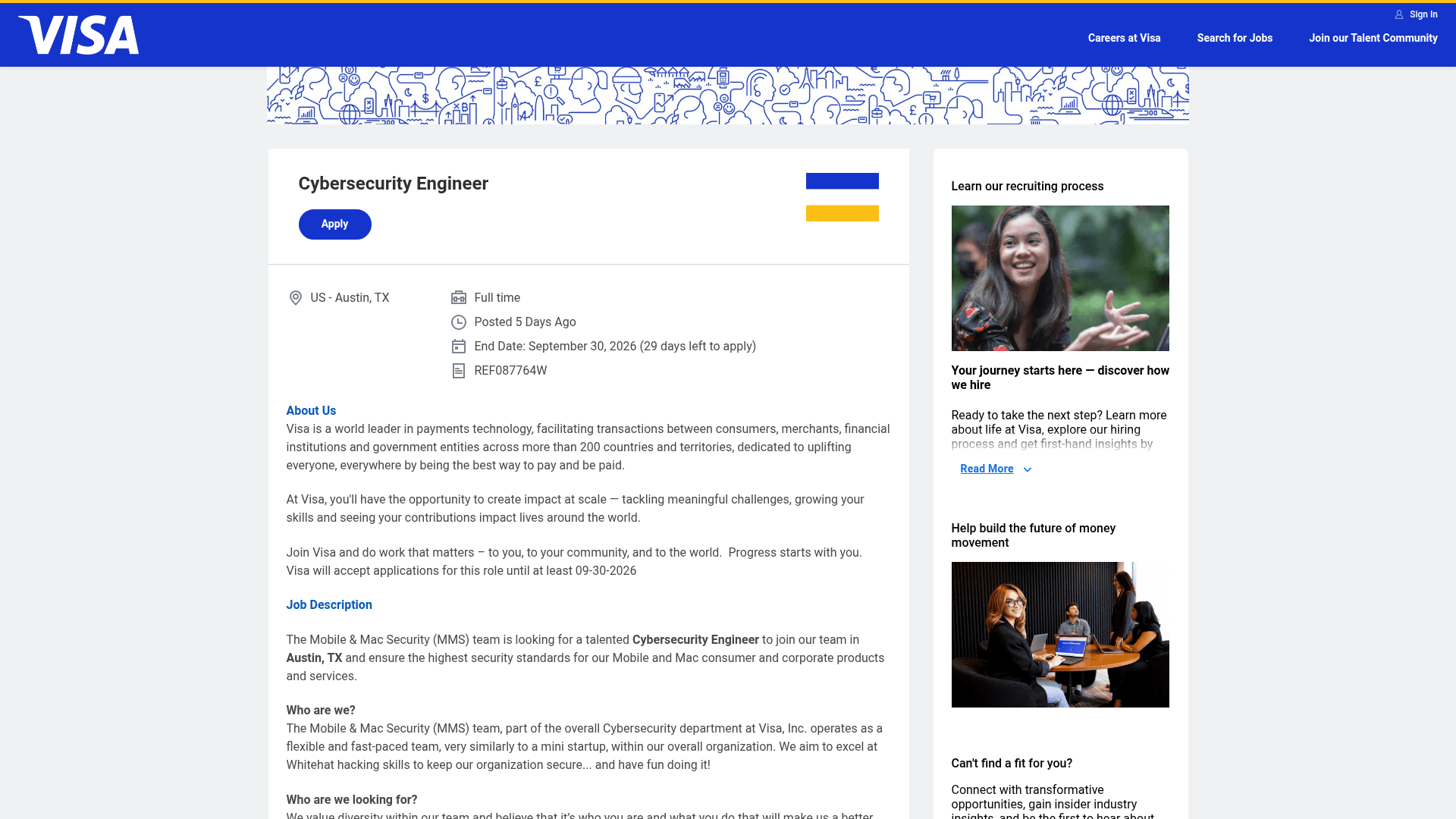The height and width of the screenshot is (819, 1456).
Task: Click the Visa logo
Action: [79, 35]
